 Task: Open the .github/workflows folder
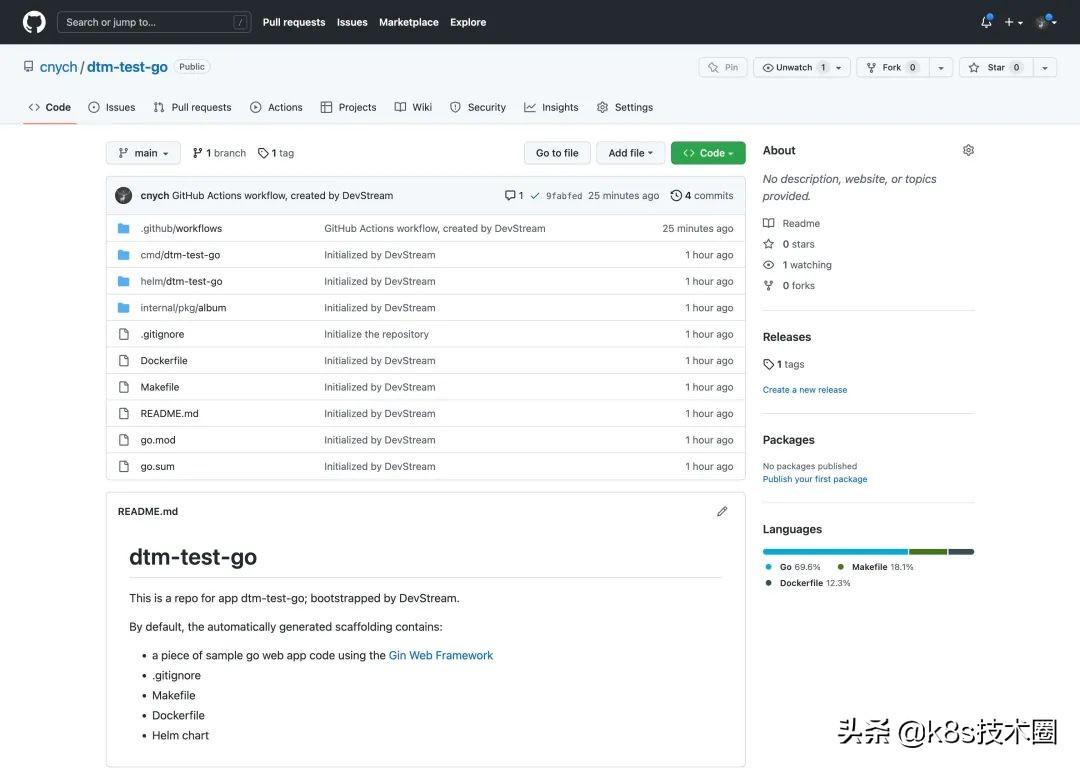click(x=181, y=228)
